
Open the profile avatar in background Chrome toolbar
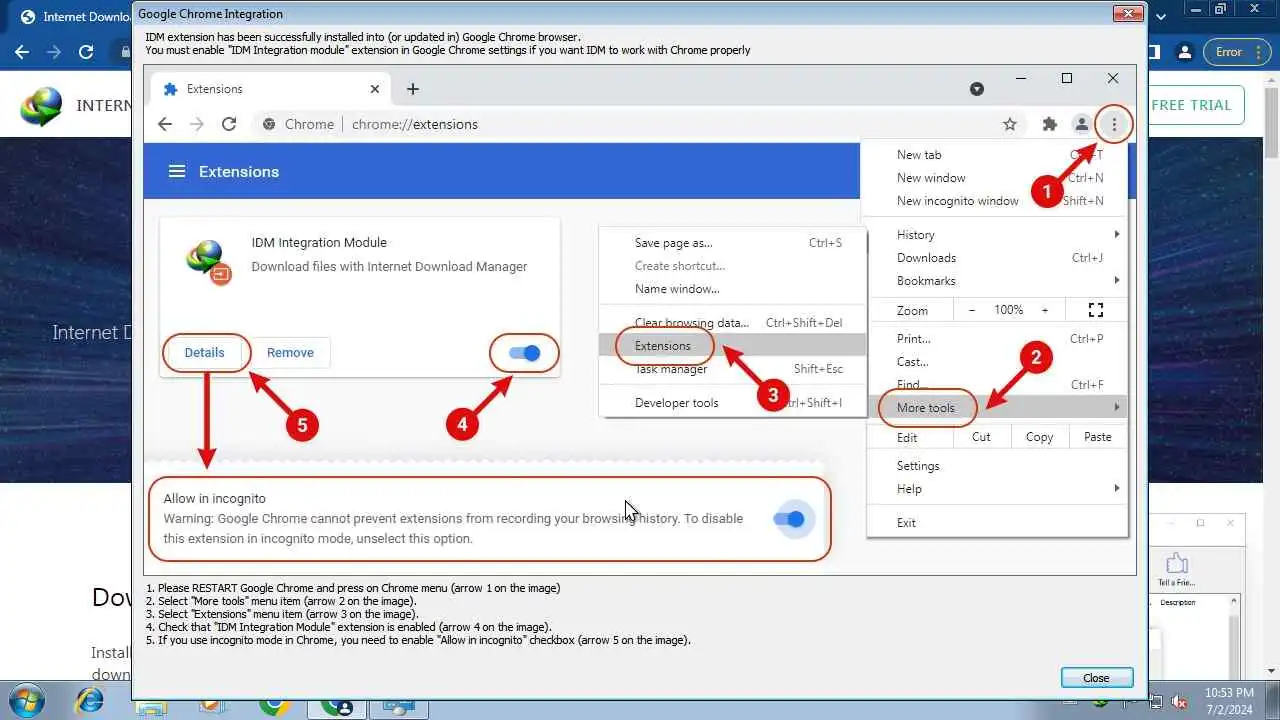point(1185,52)
